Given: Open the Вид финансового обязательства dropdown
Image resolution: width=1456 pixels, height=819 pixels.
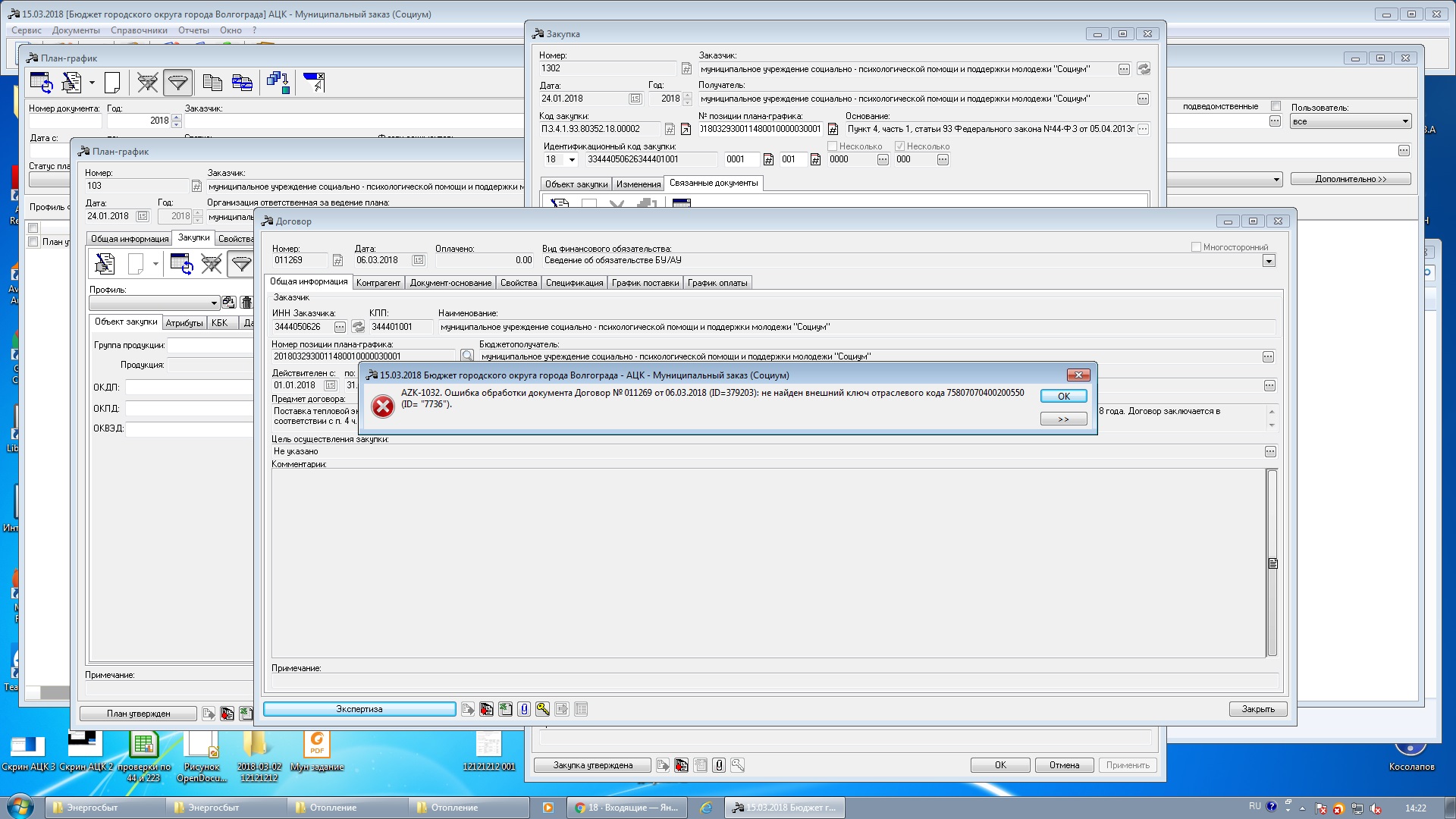Looking at the screenshot, I should [x=1269, y=261].
